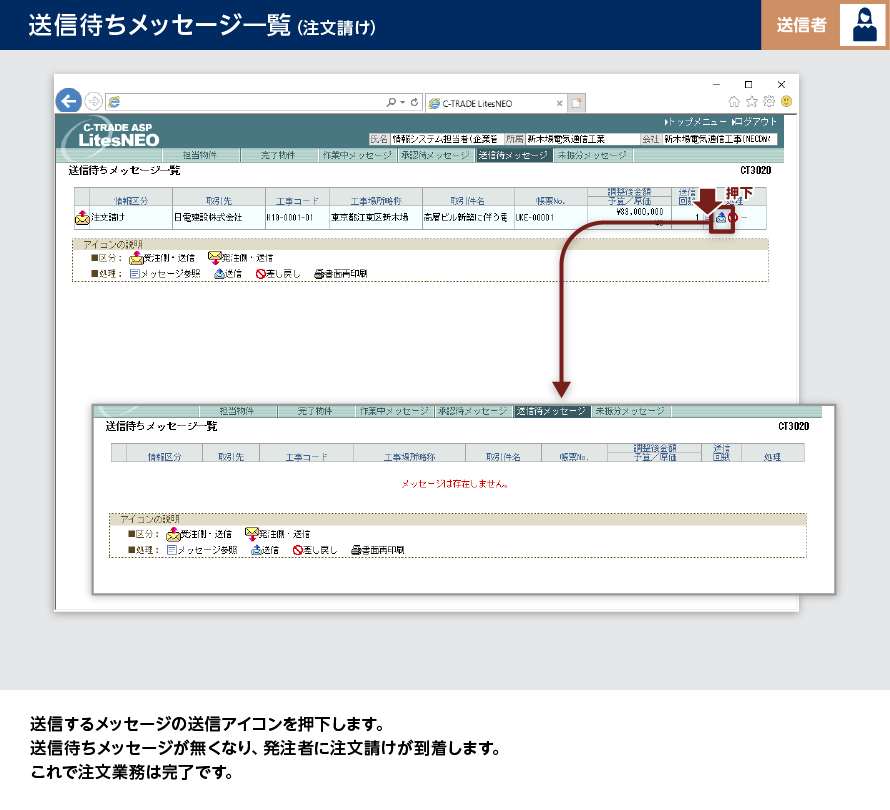Click the browser forward arrow button
Viewport: 890px width, 810px height.
[93, 101]
